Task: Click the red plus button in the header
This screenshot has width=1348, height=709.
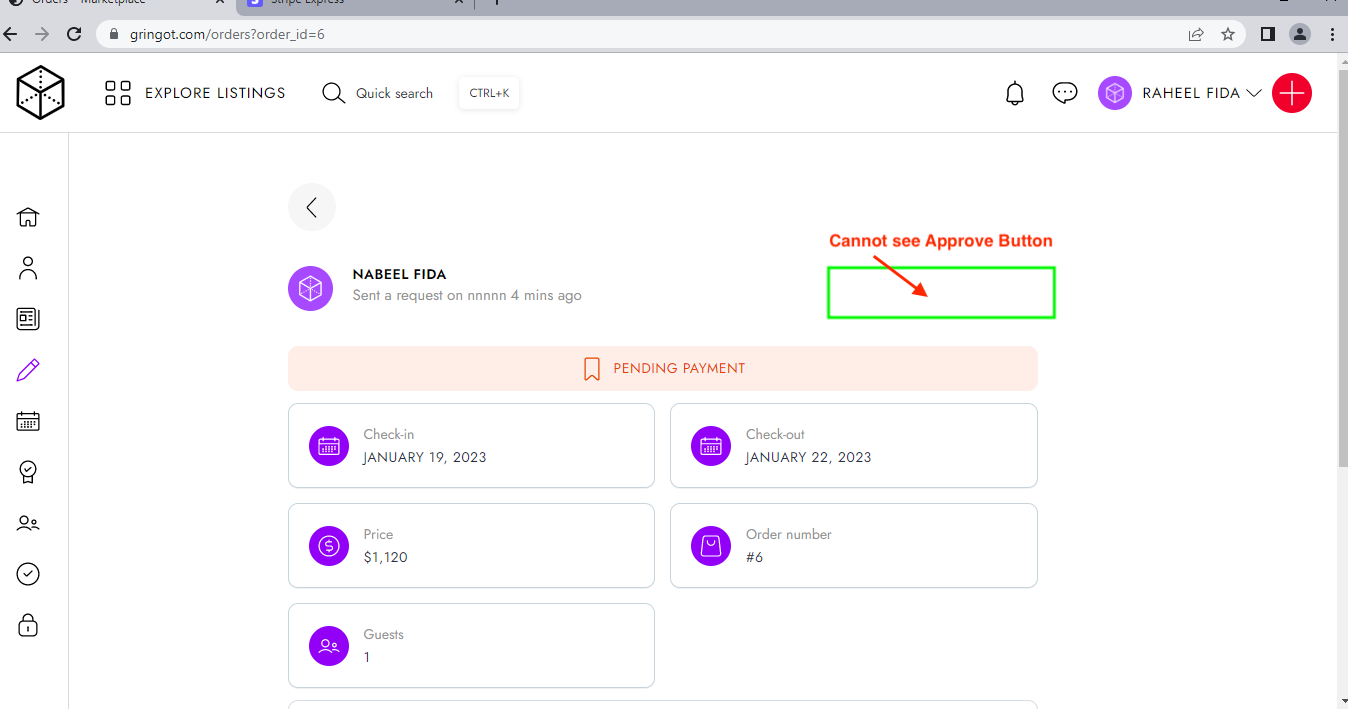Action: coord(1291,93)
